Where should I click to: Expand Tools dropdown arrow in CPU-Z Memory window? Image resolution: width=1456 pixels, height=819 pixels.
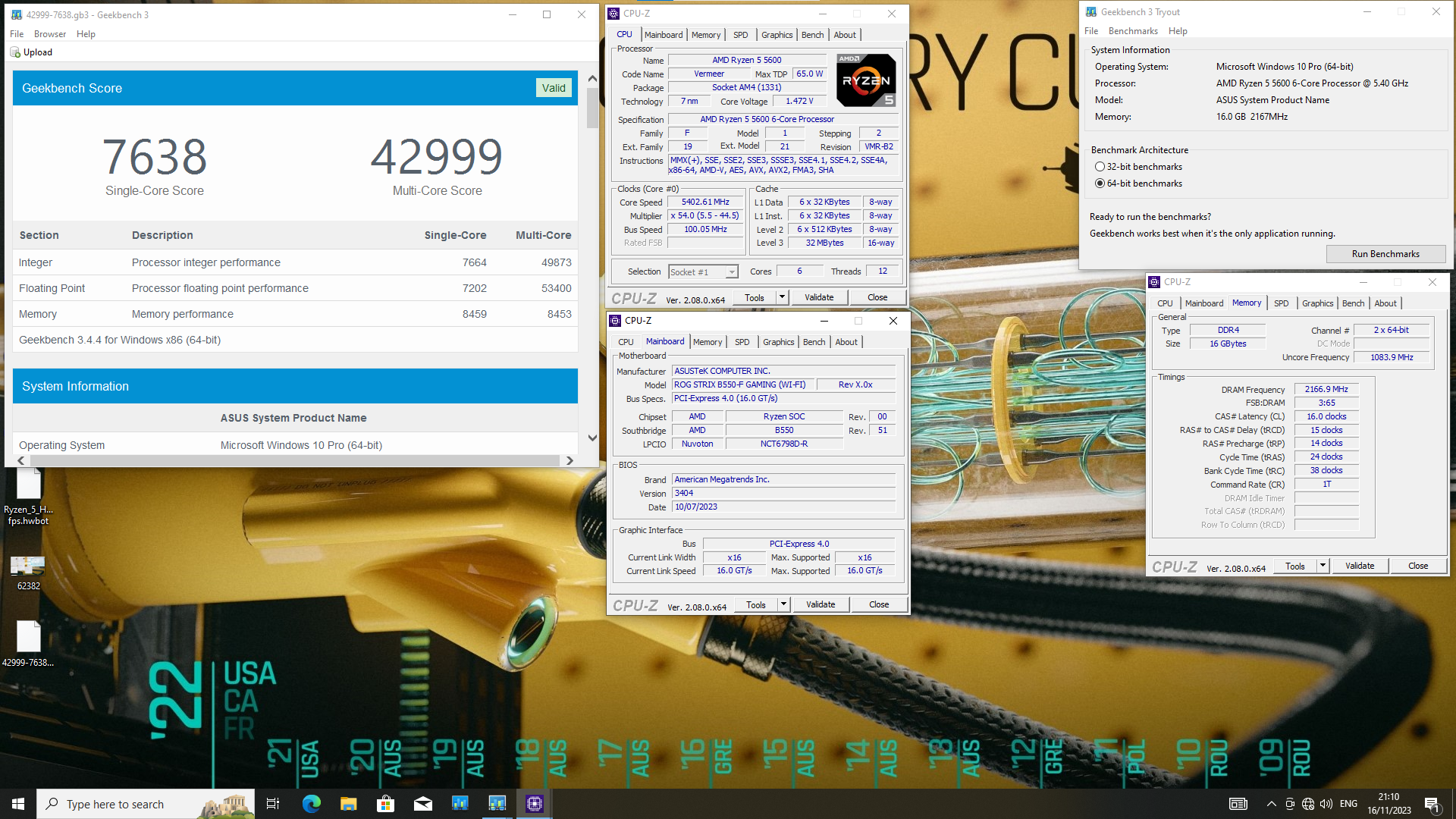click(1323, 566)
